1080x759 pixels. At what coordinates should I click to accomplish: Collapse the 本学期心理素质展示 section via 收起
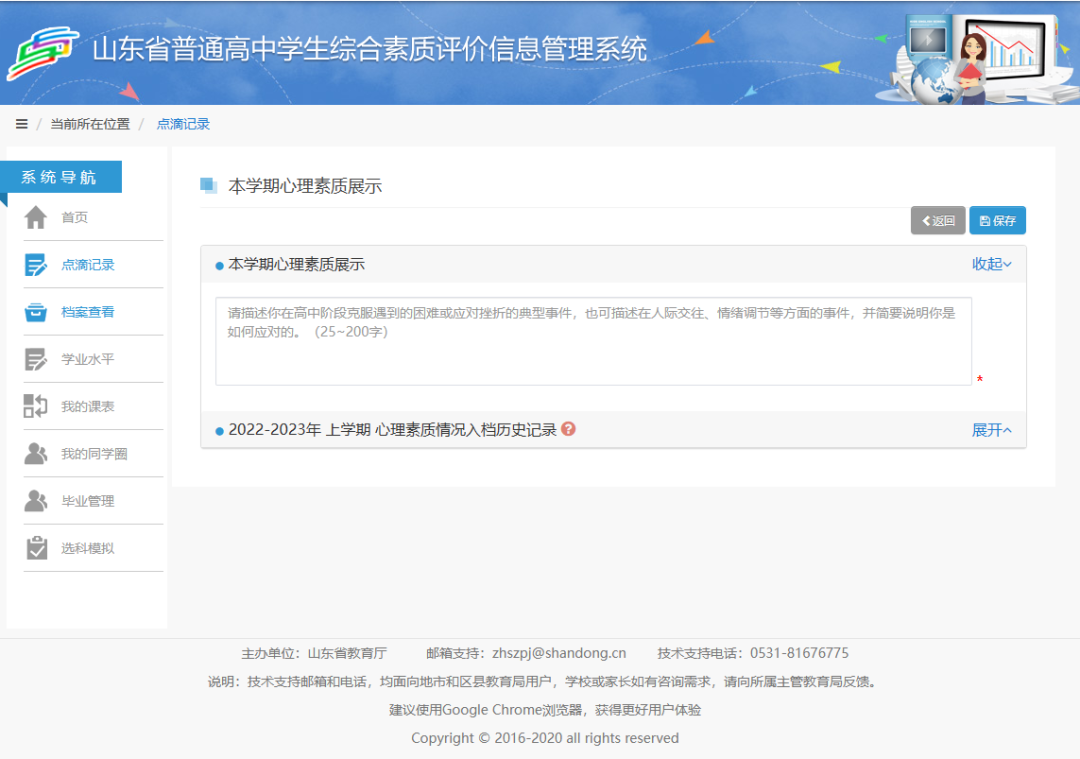click(991, 264)
